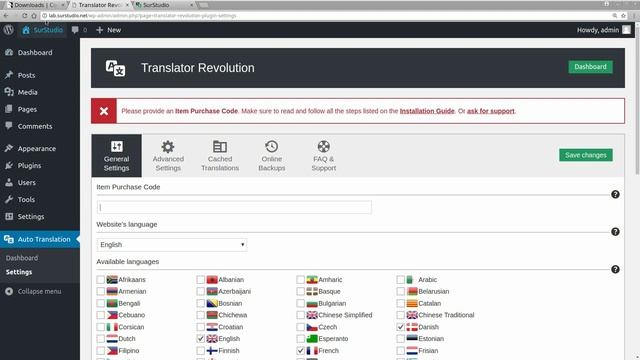Click the Armenian flag icon
This screenshot has width=640, height=360.
click(112, 291)
